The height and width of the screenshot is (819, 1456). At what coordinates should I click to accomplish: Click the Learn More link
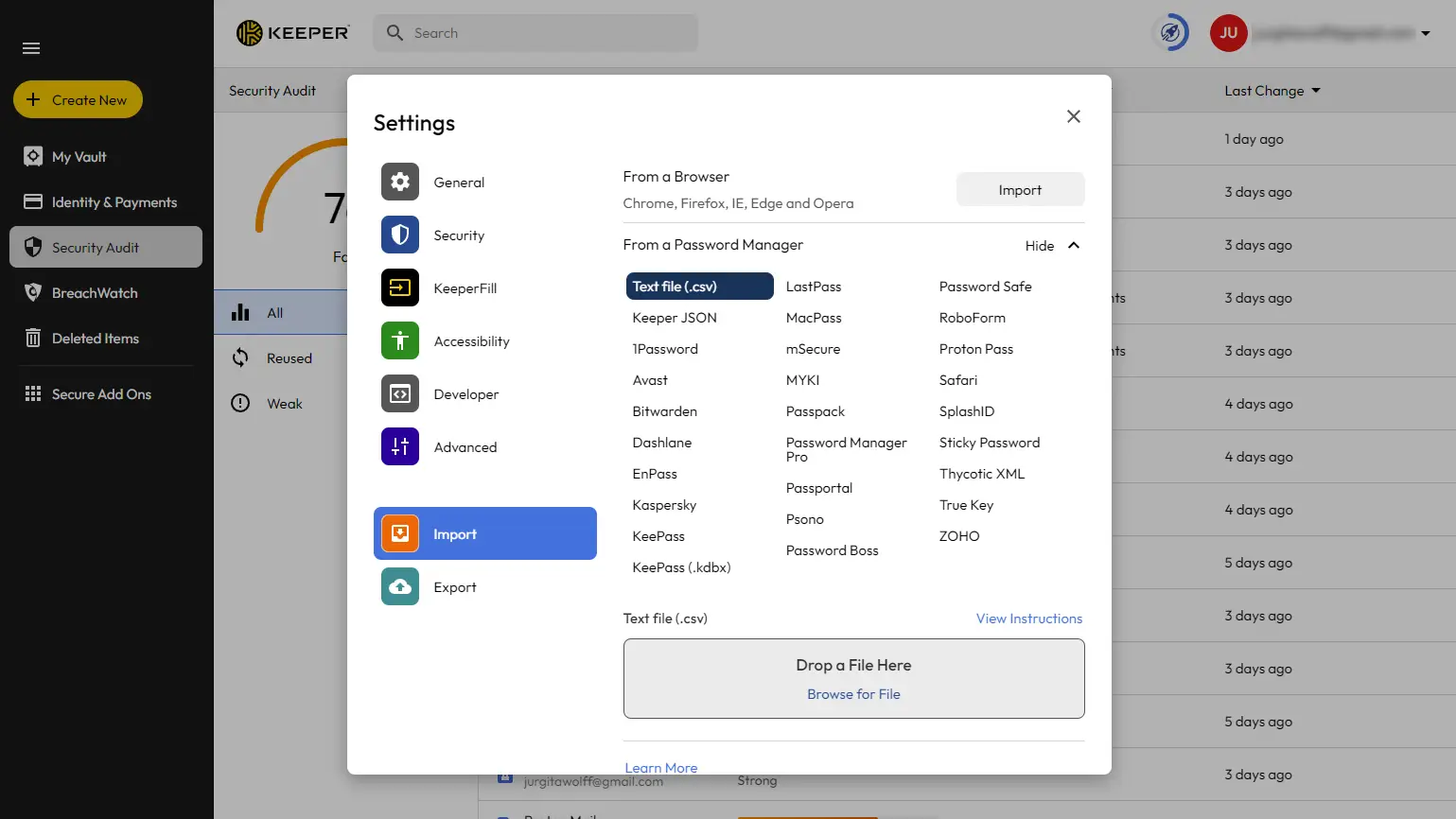pyautogui.click(x=661, y=767)
